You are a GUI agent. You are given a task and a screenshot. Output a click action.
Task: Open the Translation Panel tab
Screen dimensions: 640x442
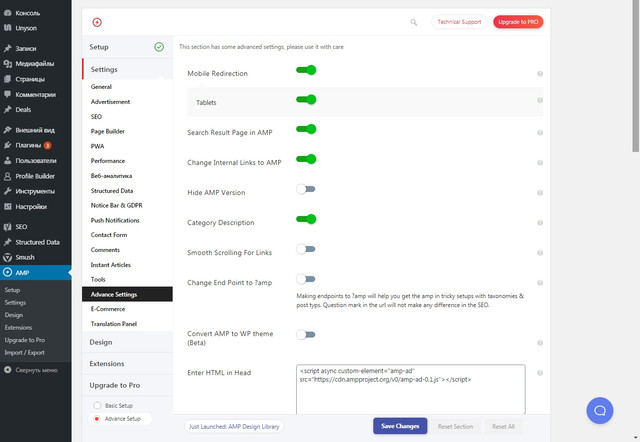(x=114, y=324)
